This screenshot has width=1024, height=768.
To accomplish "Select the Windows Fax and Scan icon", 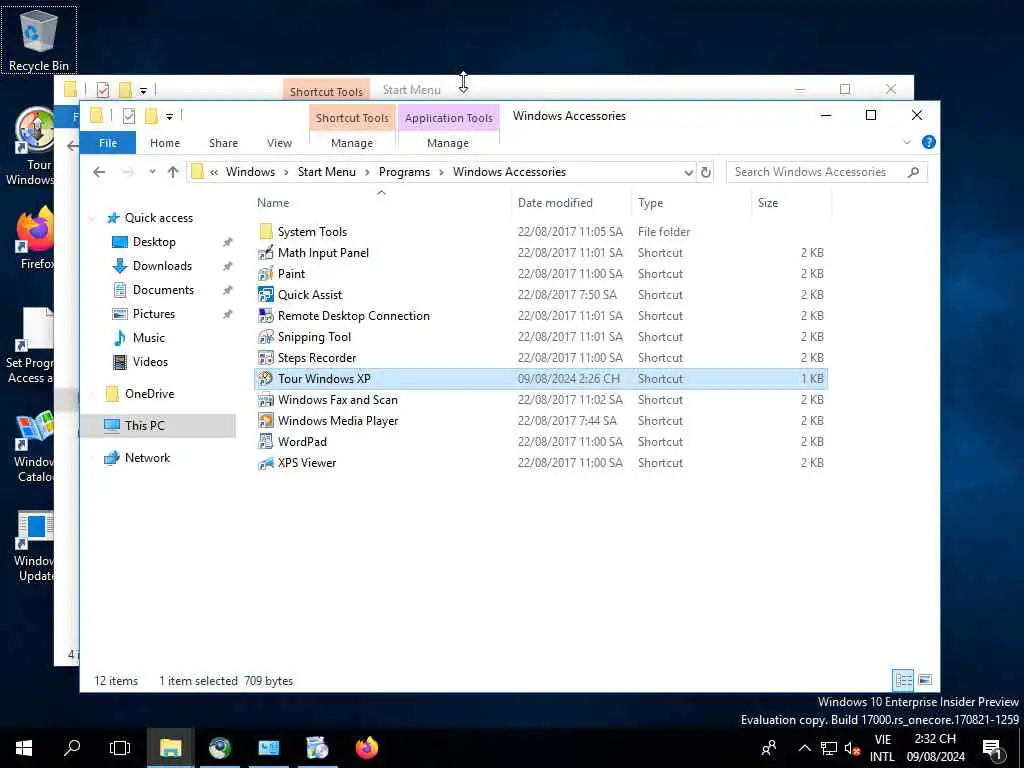I will (266, 400).
